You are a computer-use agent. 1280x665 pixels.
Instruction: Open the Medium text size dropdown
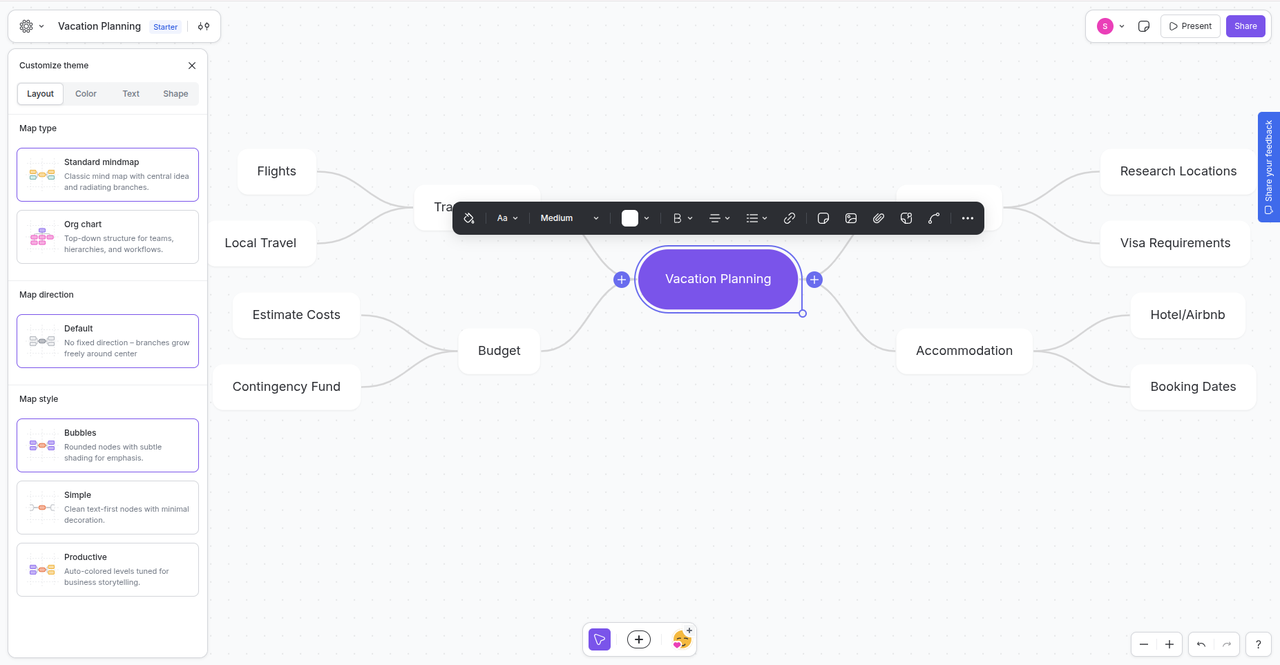click(x=570, y=218)
